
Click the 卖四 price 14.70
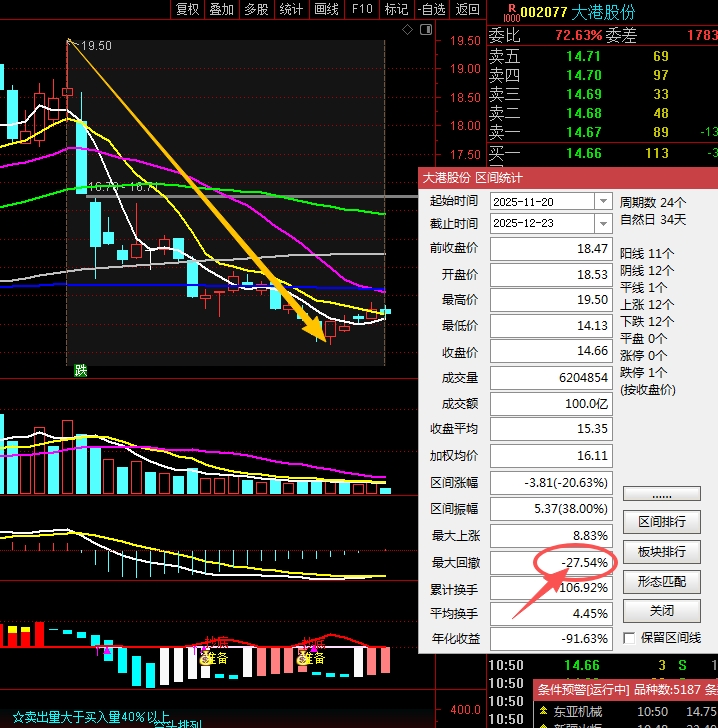583,75
